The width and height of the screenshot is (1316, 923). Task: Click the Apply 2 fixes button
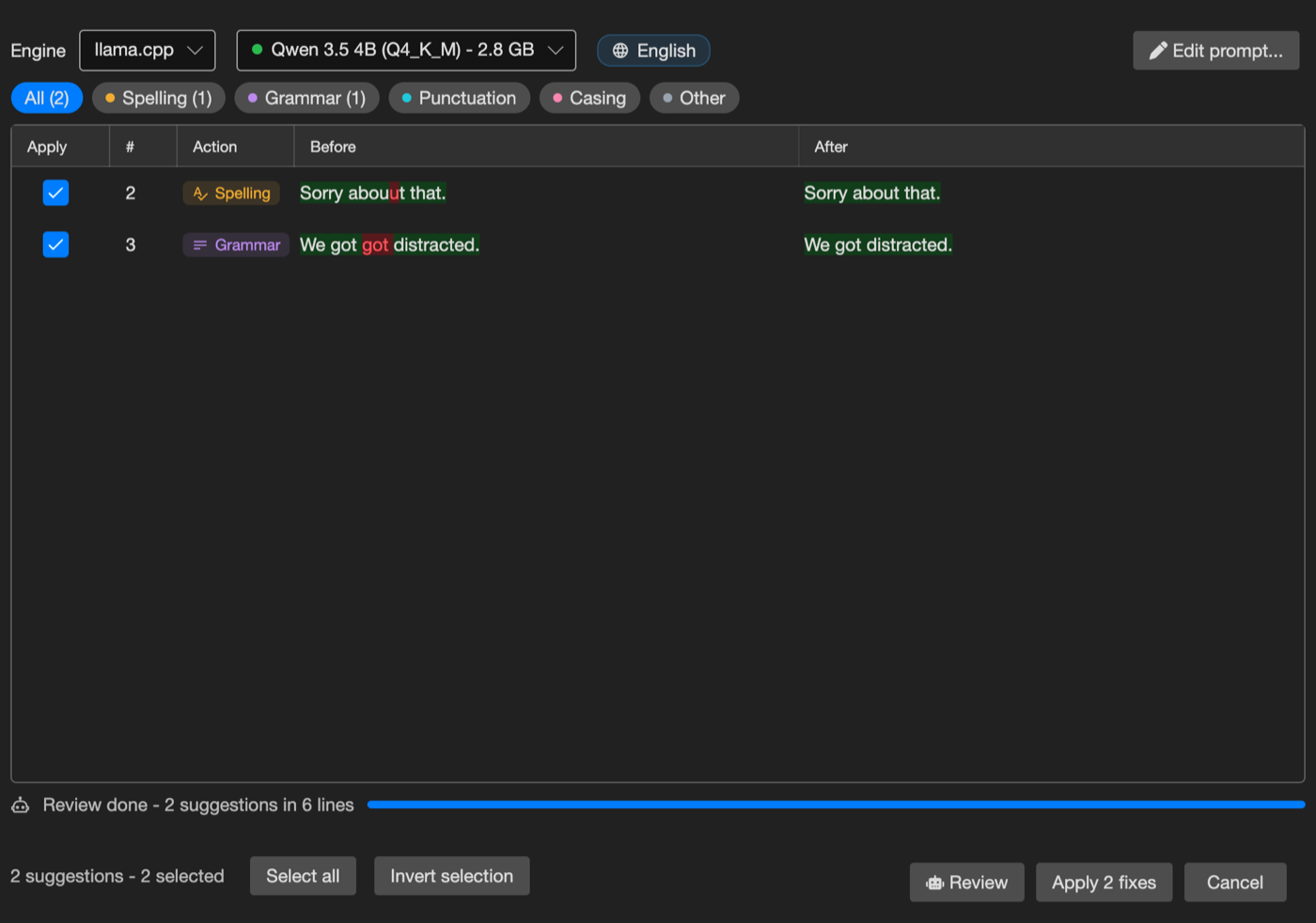(1104, 883)
